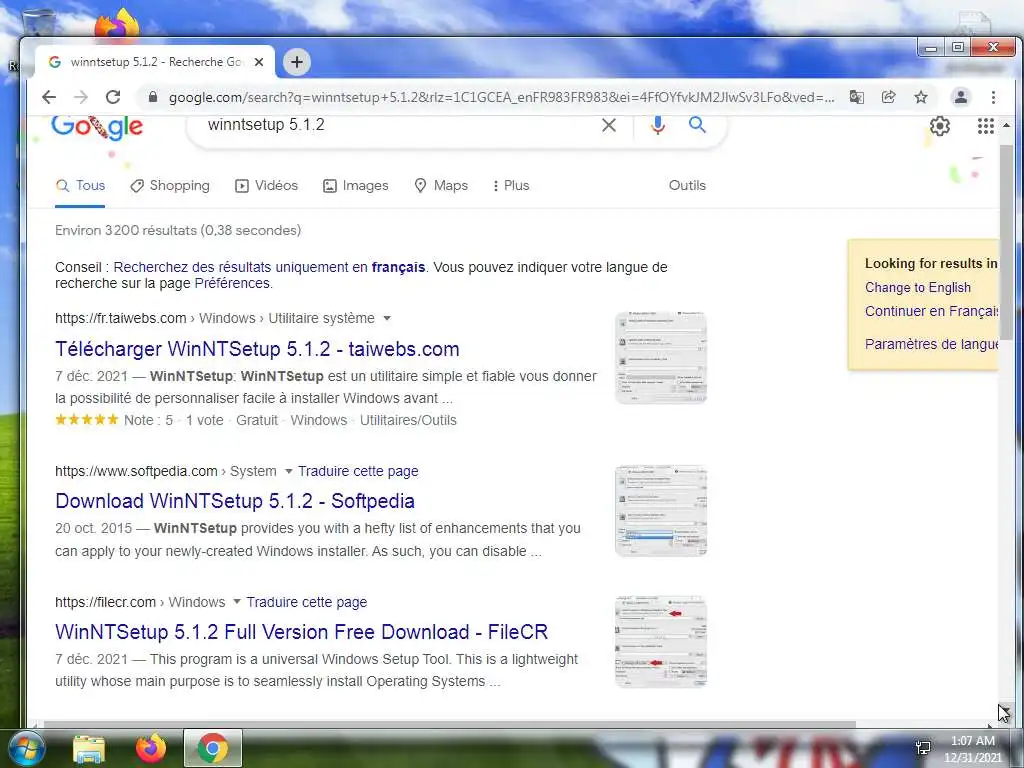This screenshot has width=1024, height=768.
Task: Reload the page
Action: pyautogui.click(x=113, y=97)
